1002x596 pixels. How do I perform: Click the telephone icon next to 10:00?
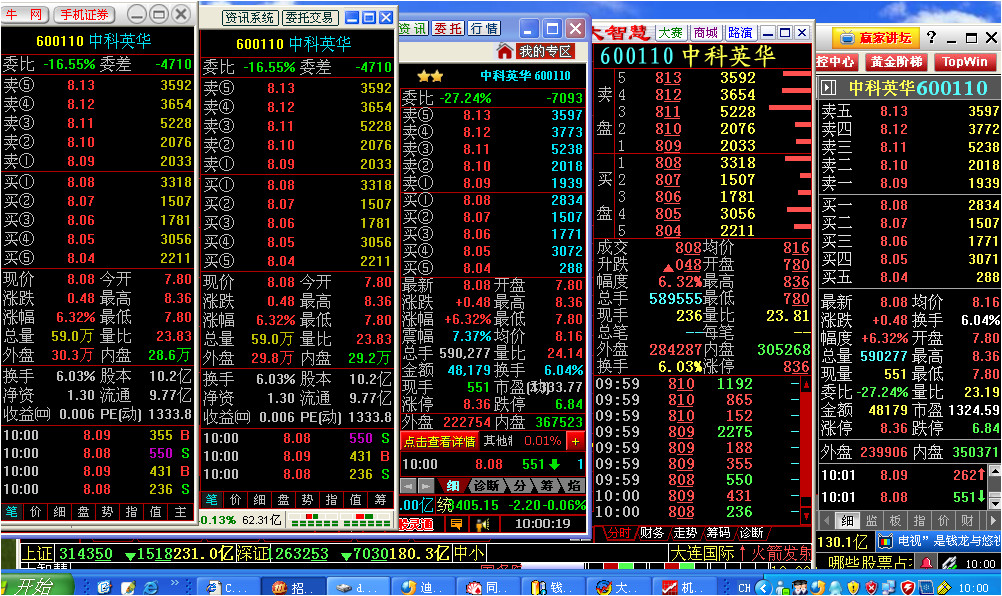click(949, 564)
